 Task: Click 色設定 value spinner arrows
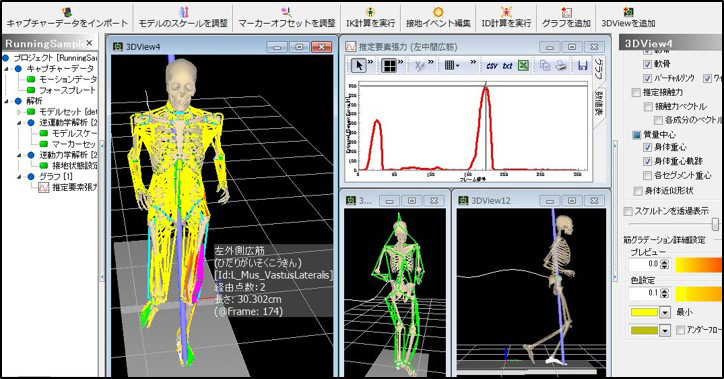click(664, 293)
